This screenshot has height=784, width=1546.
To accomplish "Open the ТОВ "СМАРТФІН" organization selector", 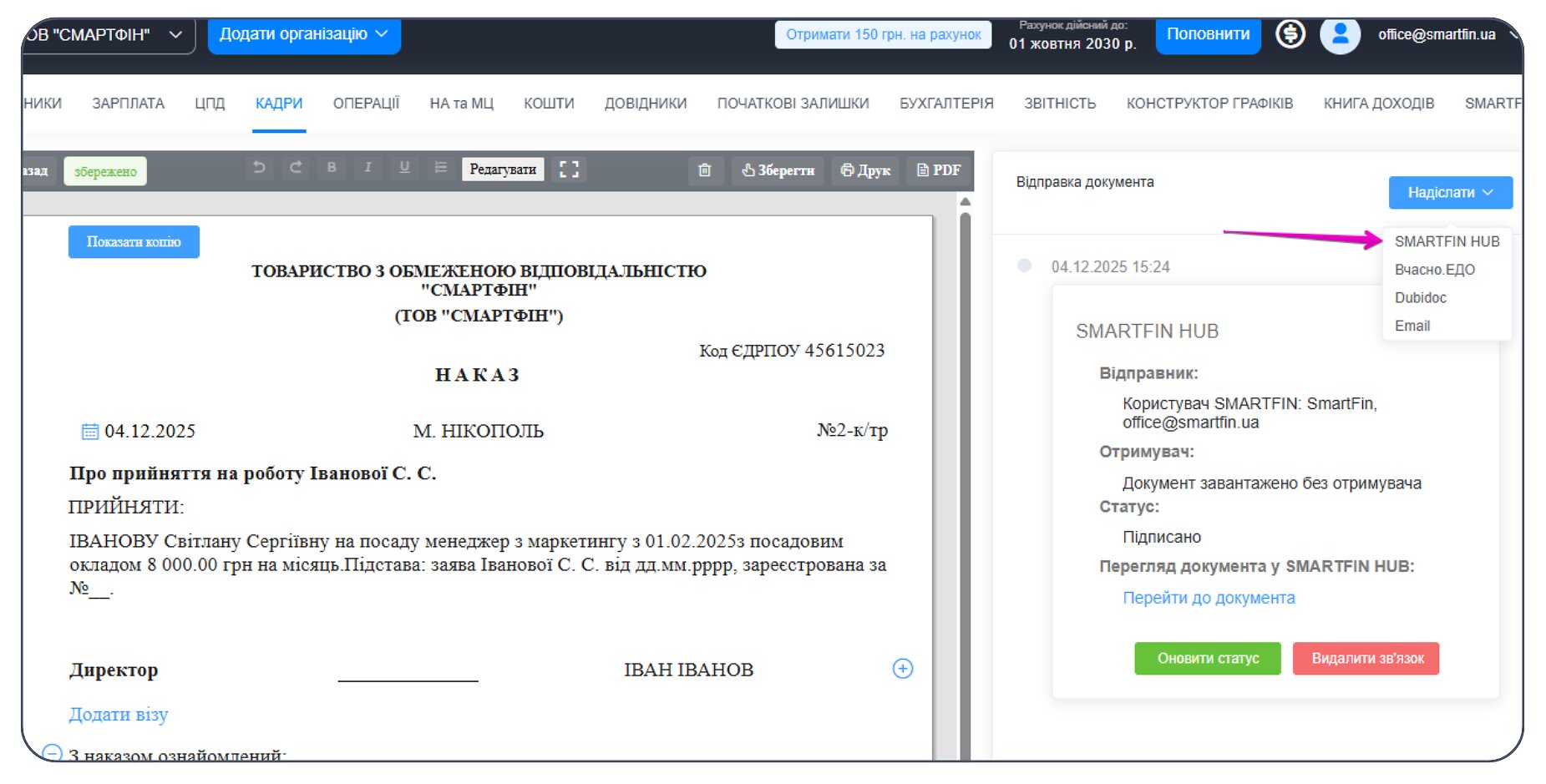I will tap(104, 35).
